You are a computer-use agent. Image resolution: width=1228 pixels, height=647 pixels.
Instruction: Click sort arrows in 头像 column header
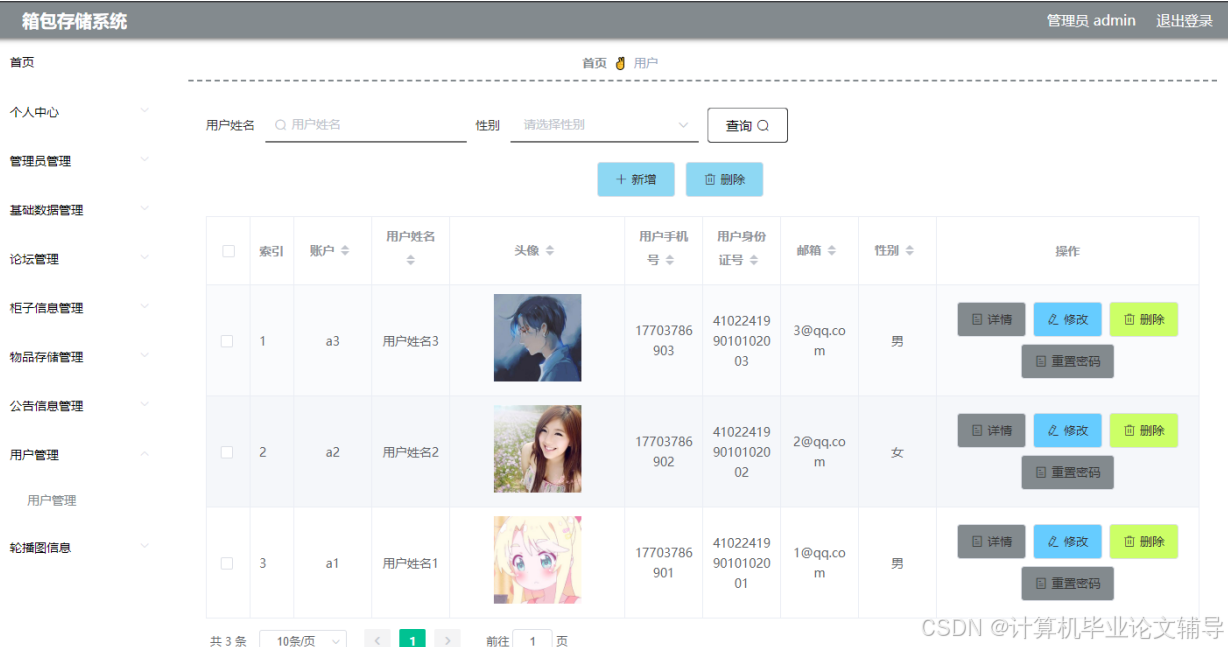(x=549, y=251)
